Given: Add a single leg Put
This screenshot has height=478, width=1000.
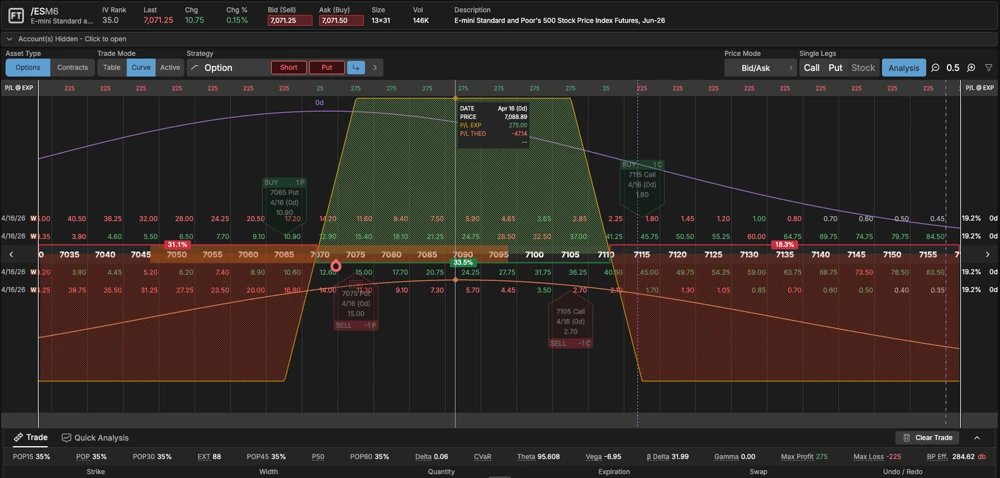Looking at the screenshot, I should pyautogui.click(x=835, y=68).
